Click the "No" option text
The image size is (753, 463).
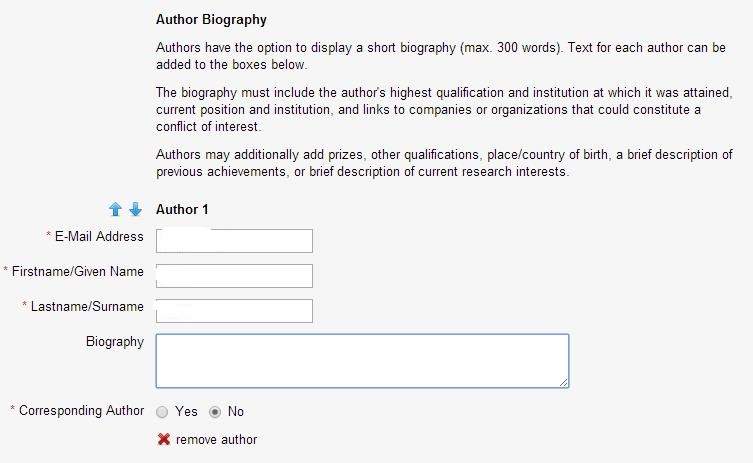[236, 412]
